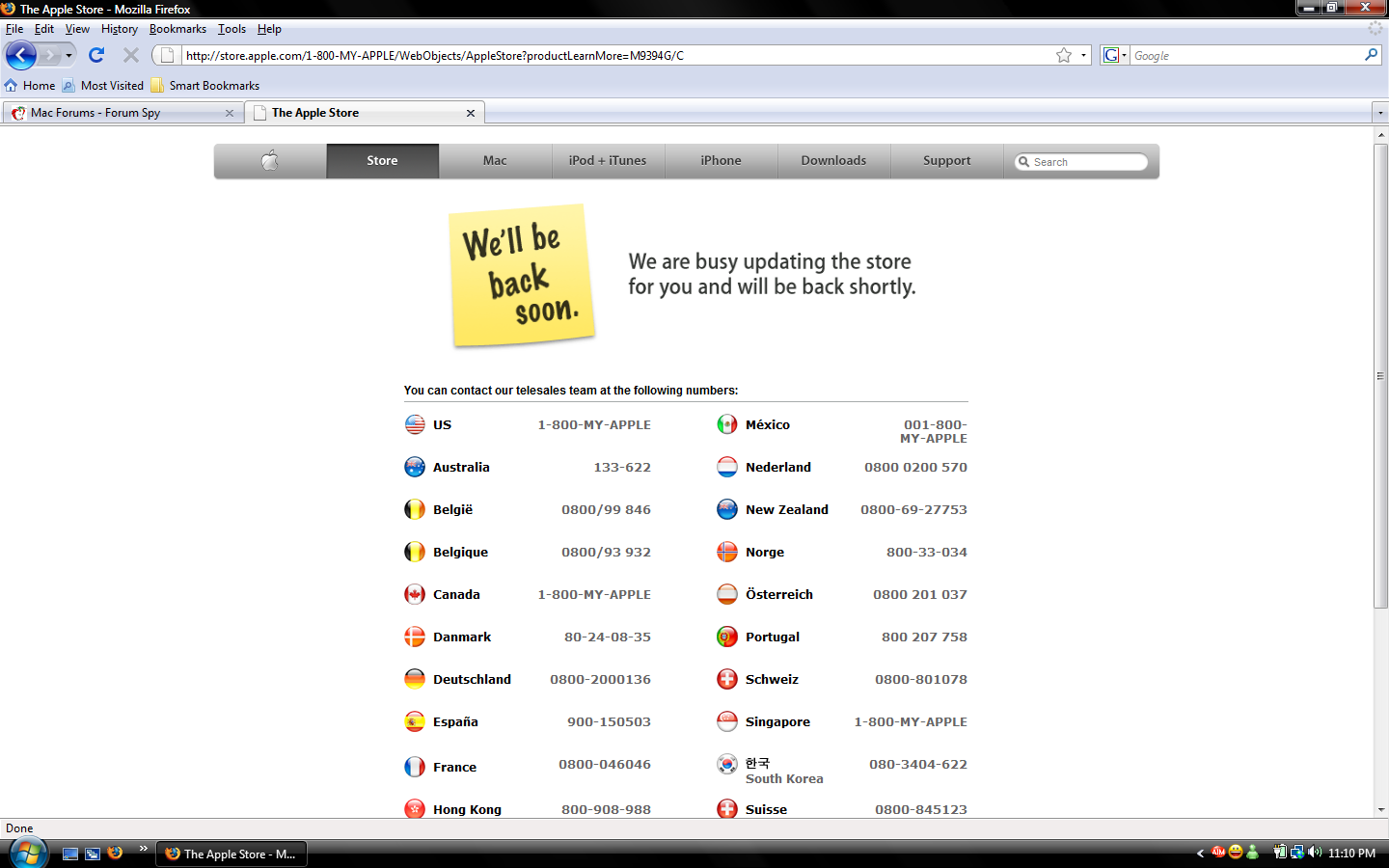The image size is (1389, 868).
Task: Click the 11:10 PM system clock
Action: (x=1351, y=854)
